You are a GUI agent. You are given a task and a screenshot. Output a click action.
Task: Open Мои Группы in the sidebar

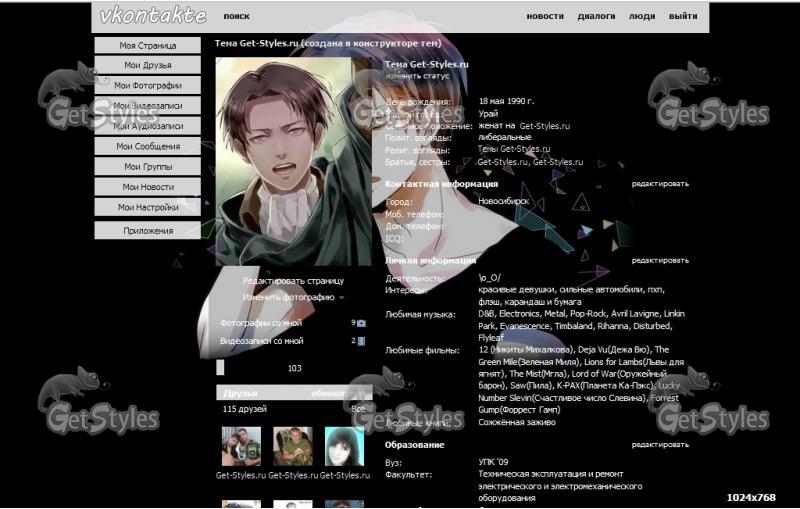coord(147,167)
